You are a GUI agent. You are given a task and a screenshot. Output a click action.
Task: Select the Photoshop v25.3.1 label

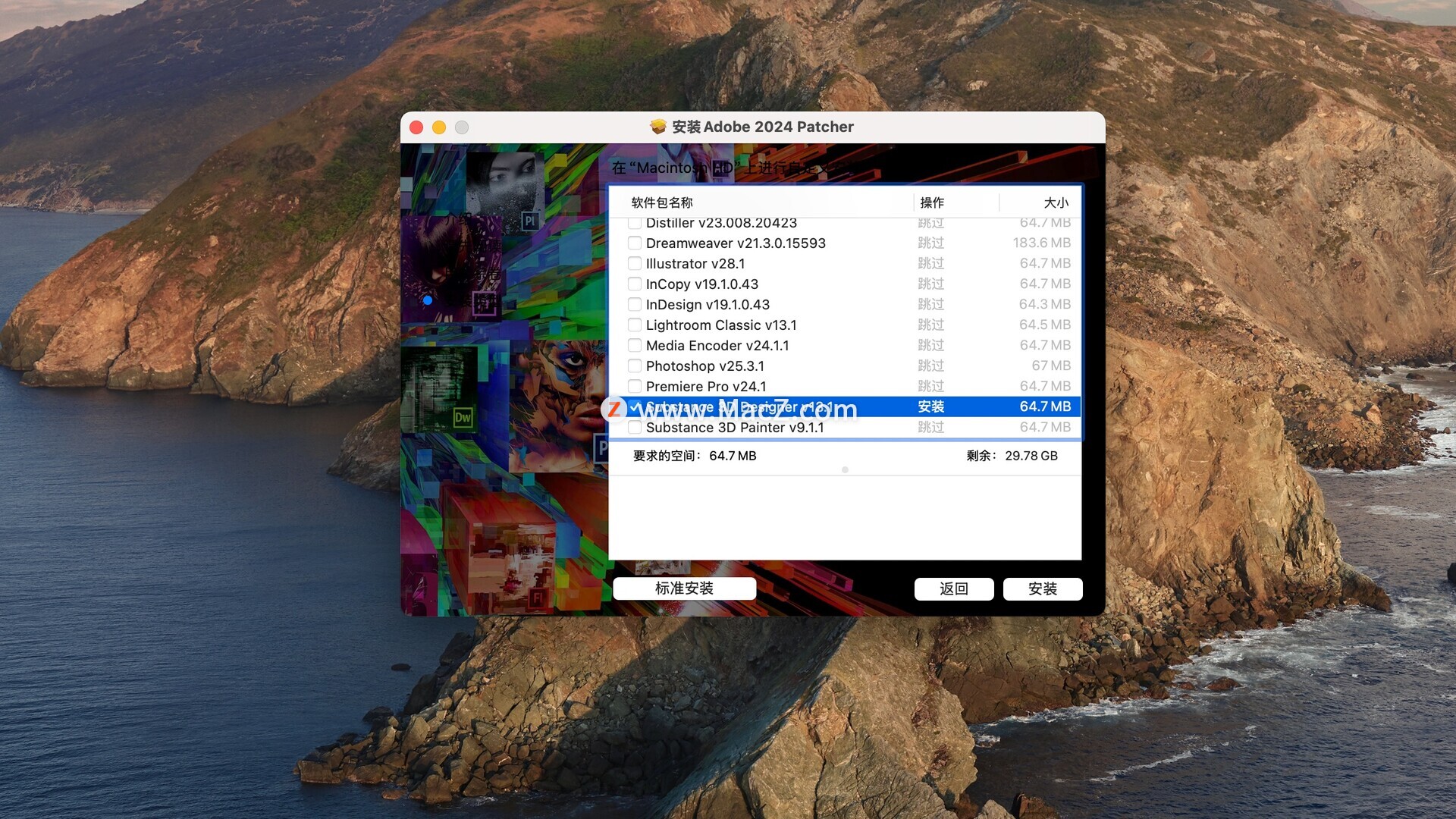tap(705, 366)
